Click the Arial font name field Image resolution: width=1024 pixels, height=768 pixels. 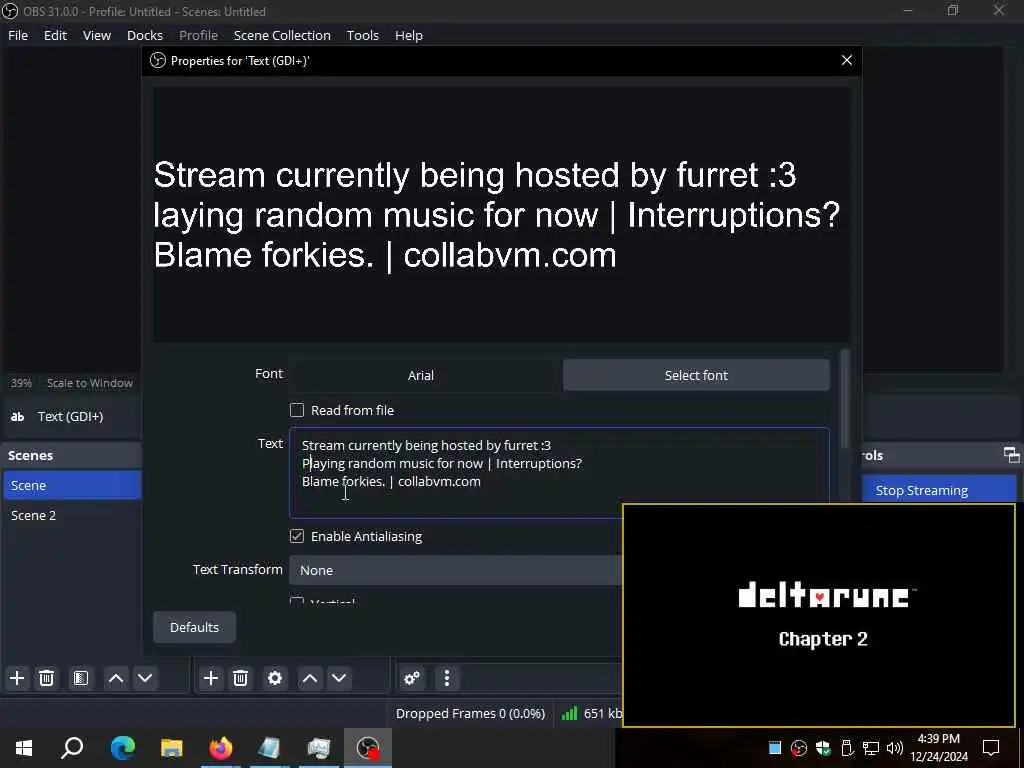pos(421,375)
